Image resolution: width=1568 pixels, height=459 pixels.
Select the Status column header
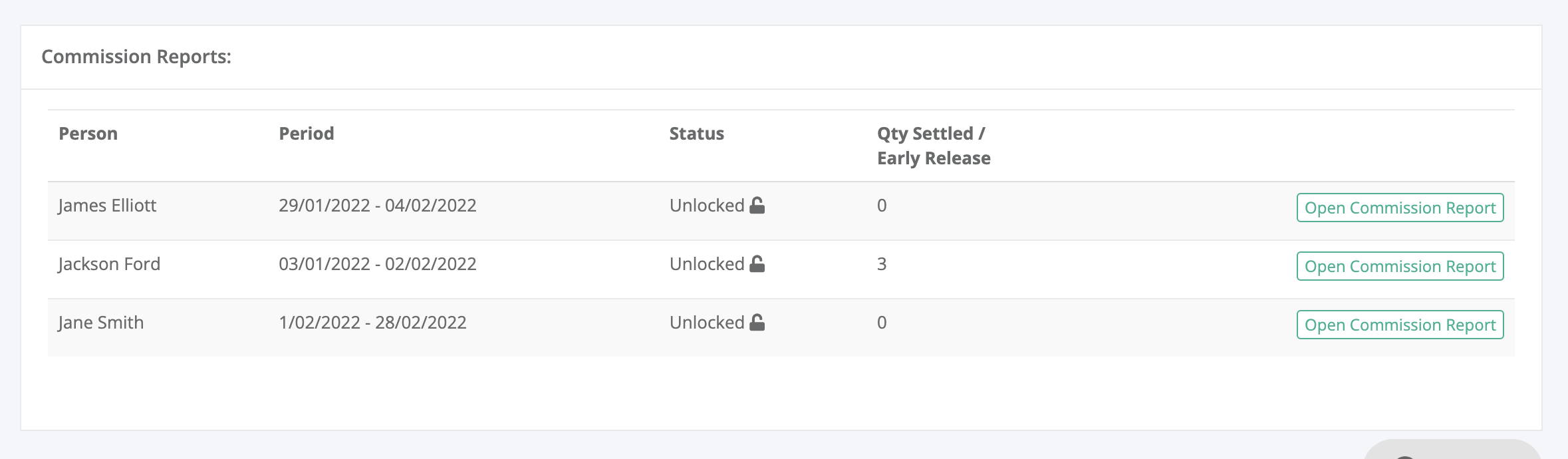point(696,134)
